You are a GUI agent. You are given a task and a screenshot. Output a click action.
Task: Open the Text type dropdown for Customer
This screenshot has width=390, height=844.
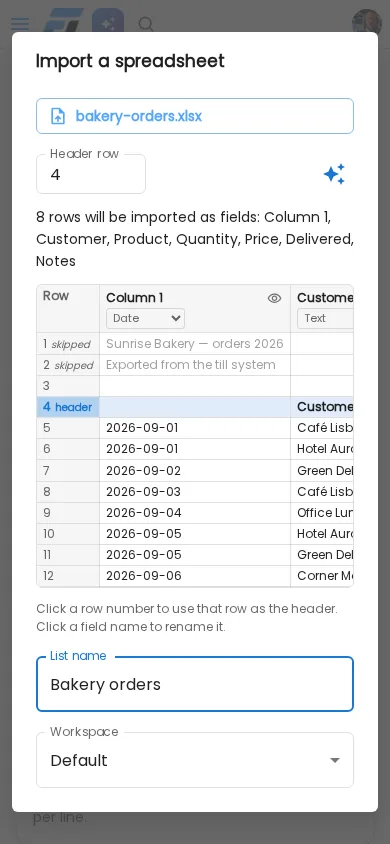tap(325, 318)
